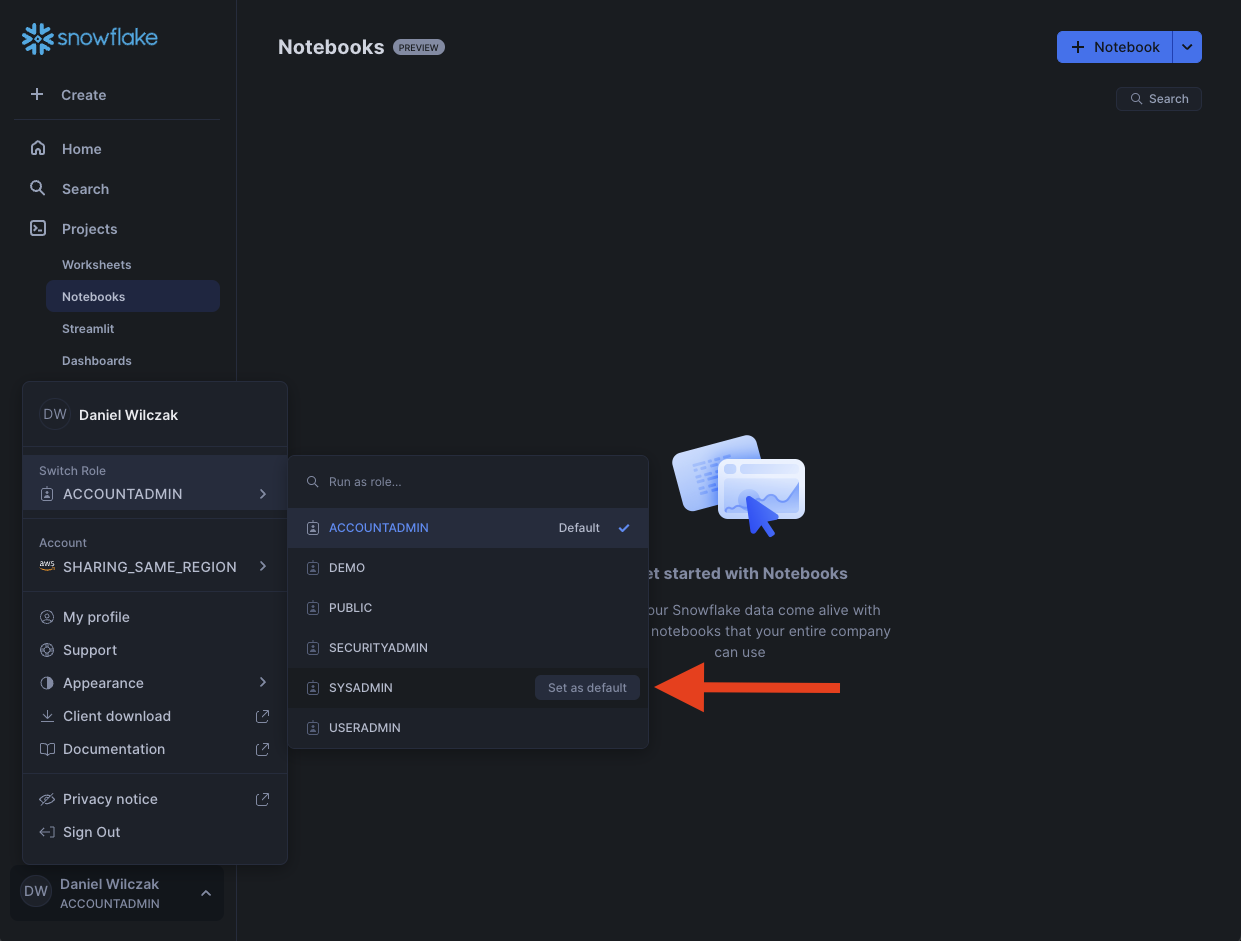Click the checkmark next to ACCOUNTADMIN Default
The height and width of the screenshot is (941, 1241).
pos(624,528)
